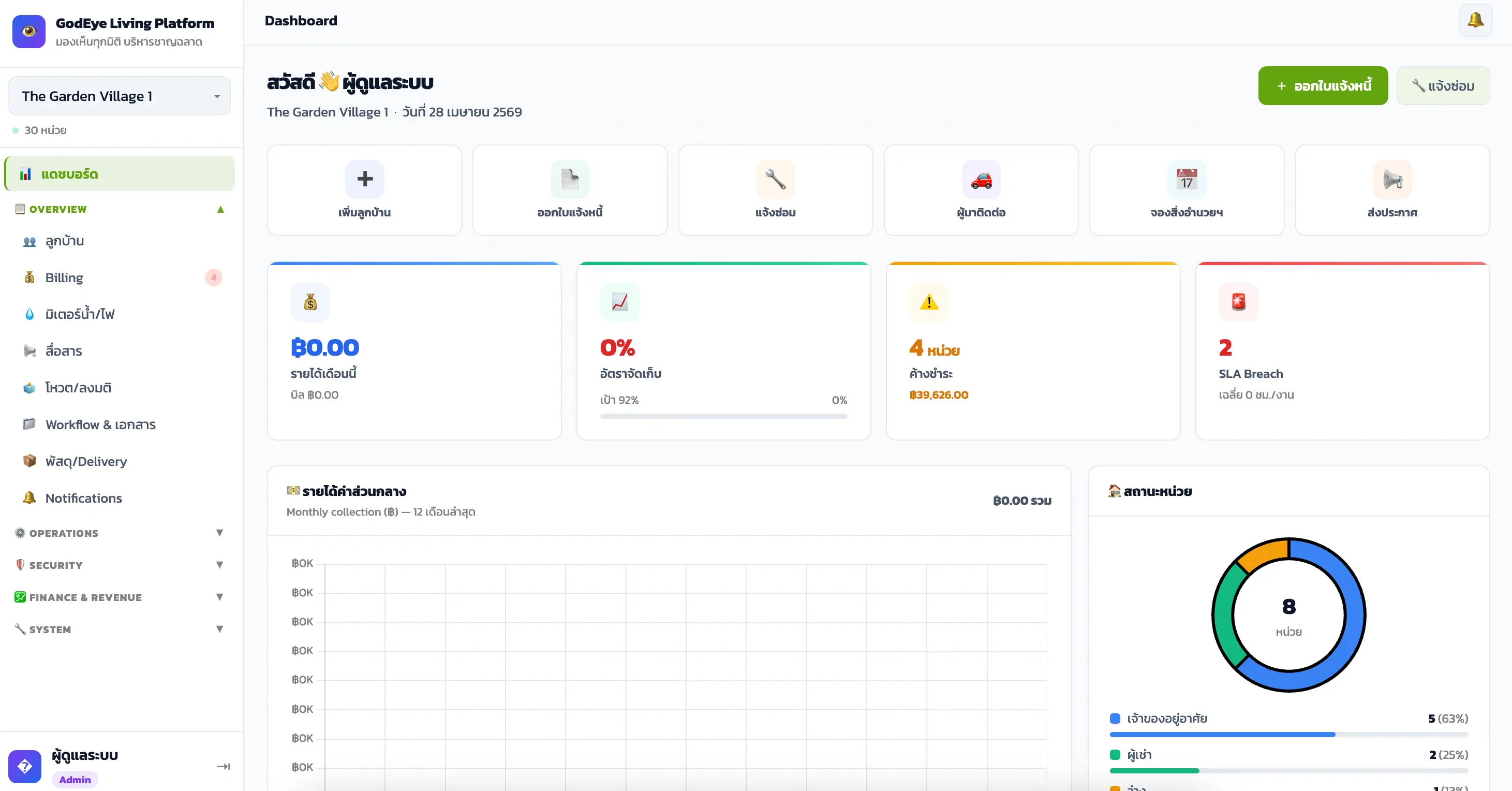Click the admin avatar icon at bottom
Image resolution: width=1512 pixels, height=791 pixels.
click(x=25, y=766)
